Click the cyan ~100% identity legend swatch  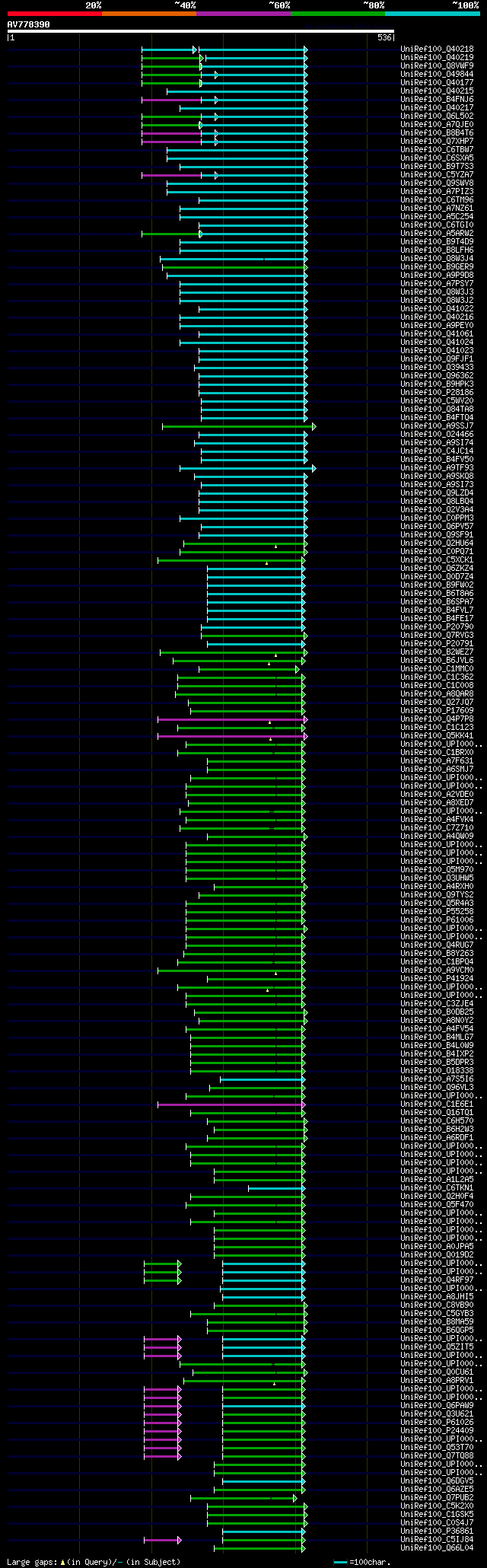(432, 14)
